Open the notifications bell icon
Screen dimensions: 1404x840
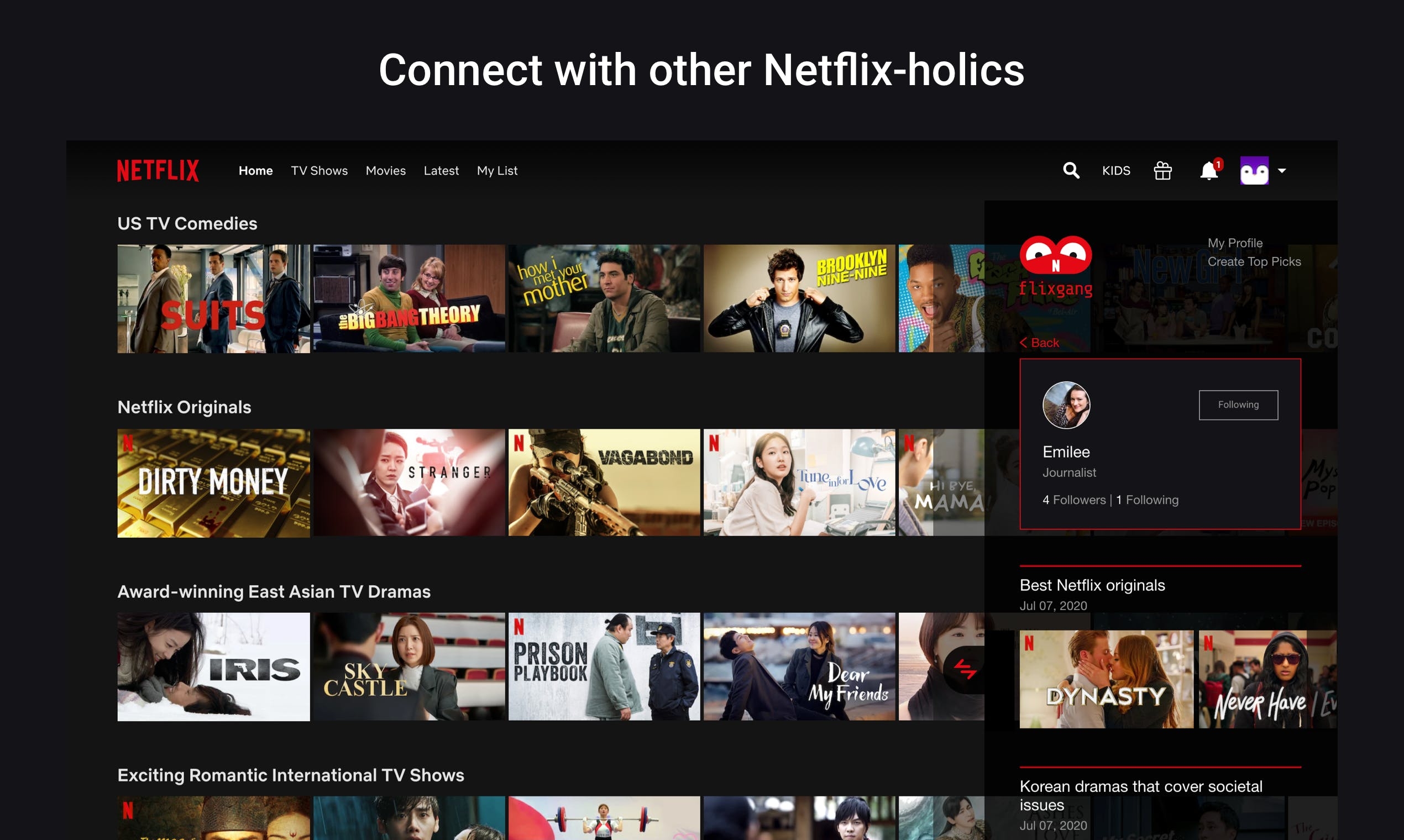[x=1210, y=169]
